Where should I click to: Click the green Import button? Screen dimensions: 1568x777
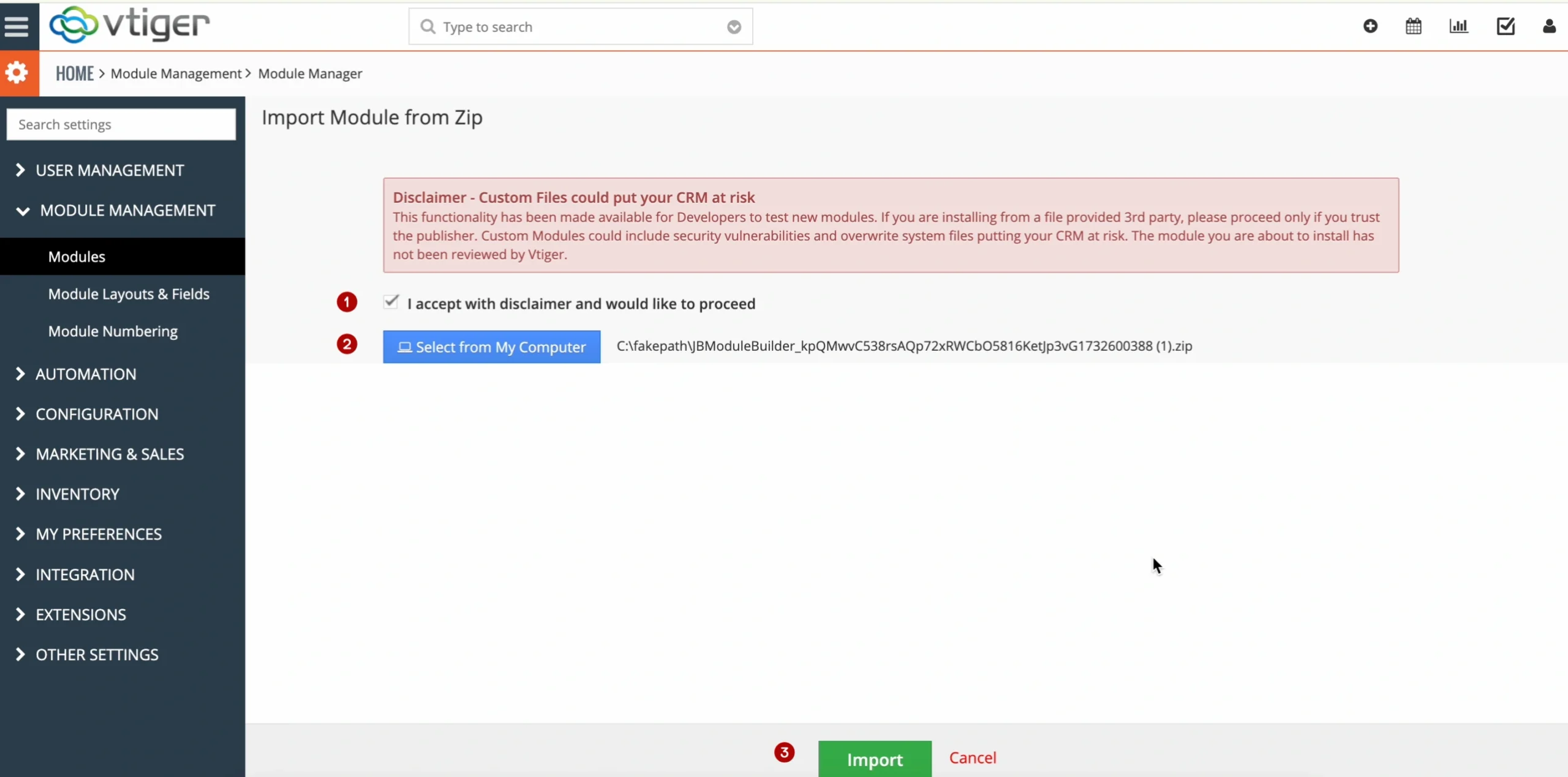(874, 759)
